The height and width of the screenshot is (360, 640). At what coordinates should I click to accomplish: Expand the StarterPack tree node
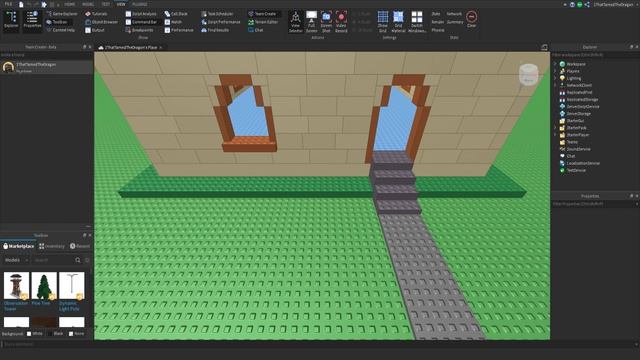tap(555, 128)
